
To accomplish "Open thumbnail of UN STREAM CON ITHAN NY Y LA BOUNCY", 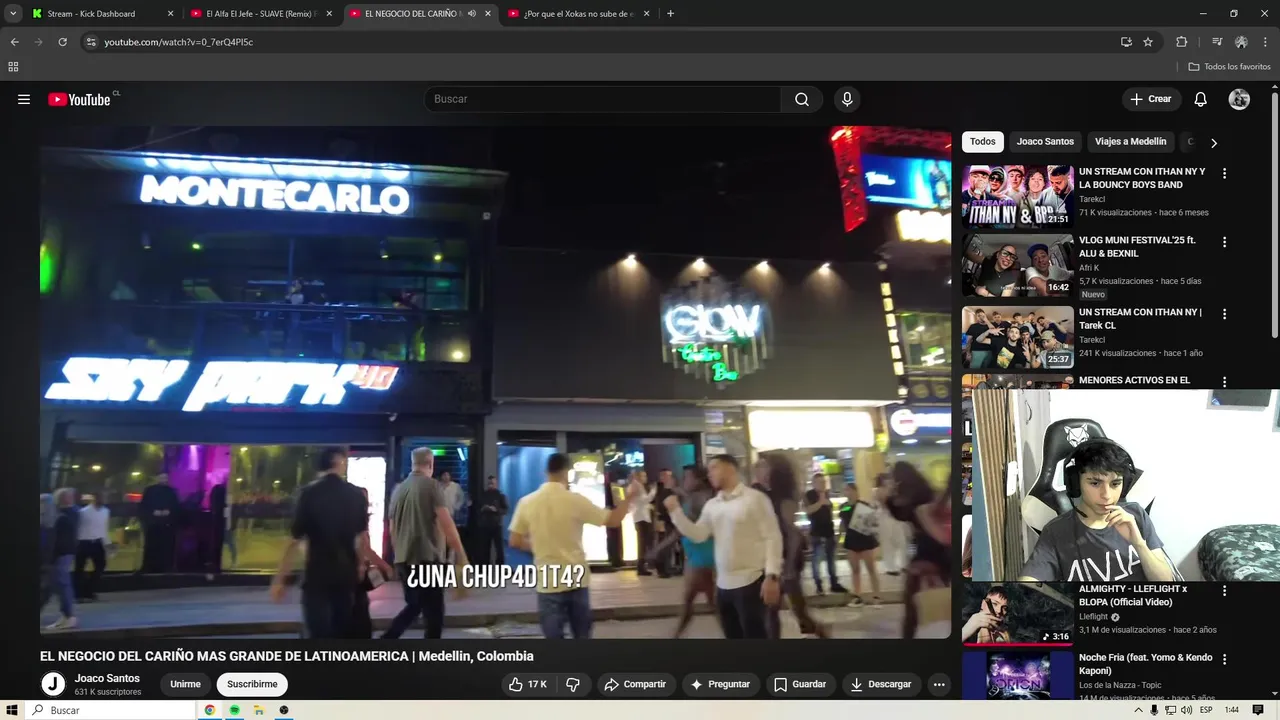I will pyautogui.click(x=1018, y=197).
